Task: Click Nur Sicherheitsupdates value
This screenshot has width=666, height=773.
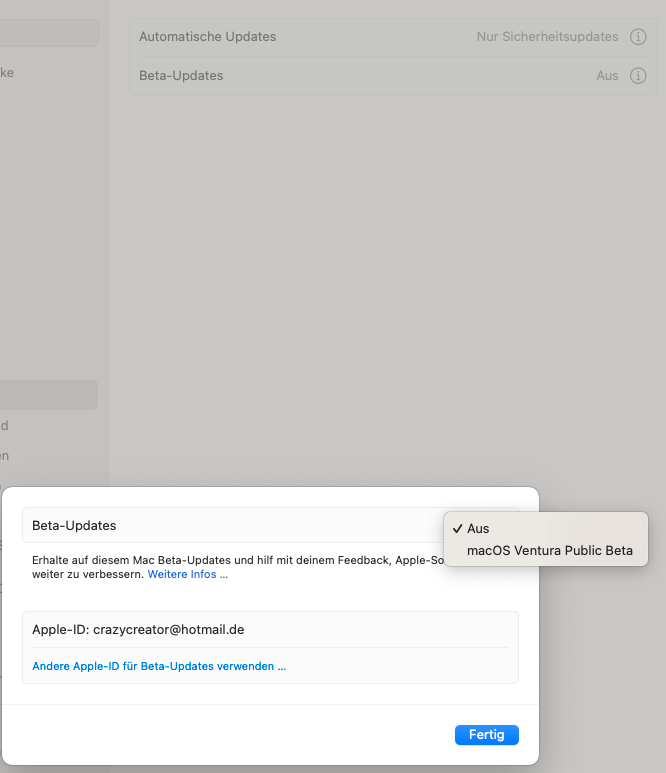Action: coord(547,36)
